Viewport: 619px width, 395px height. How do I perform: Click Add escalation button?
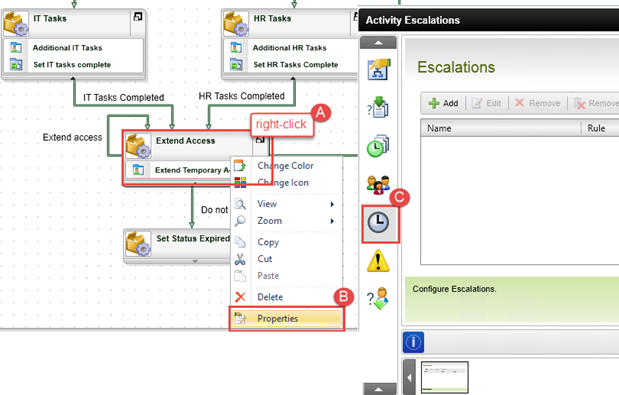click(x=443, y=103)
